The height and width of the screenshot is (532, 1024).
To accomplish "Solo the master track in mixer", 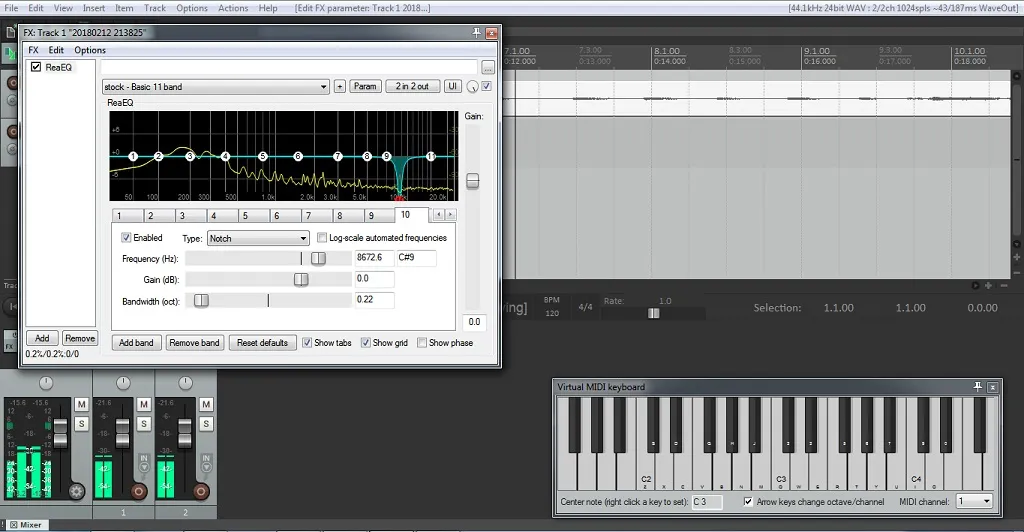I will click(82, 424).
